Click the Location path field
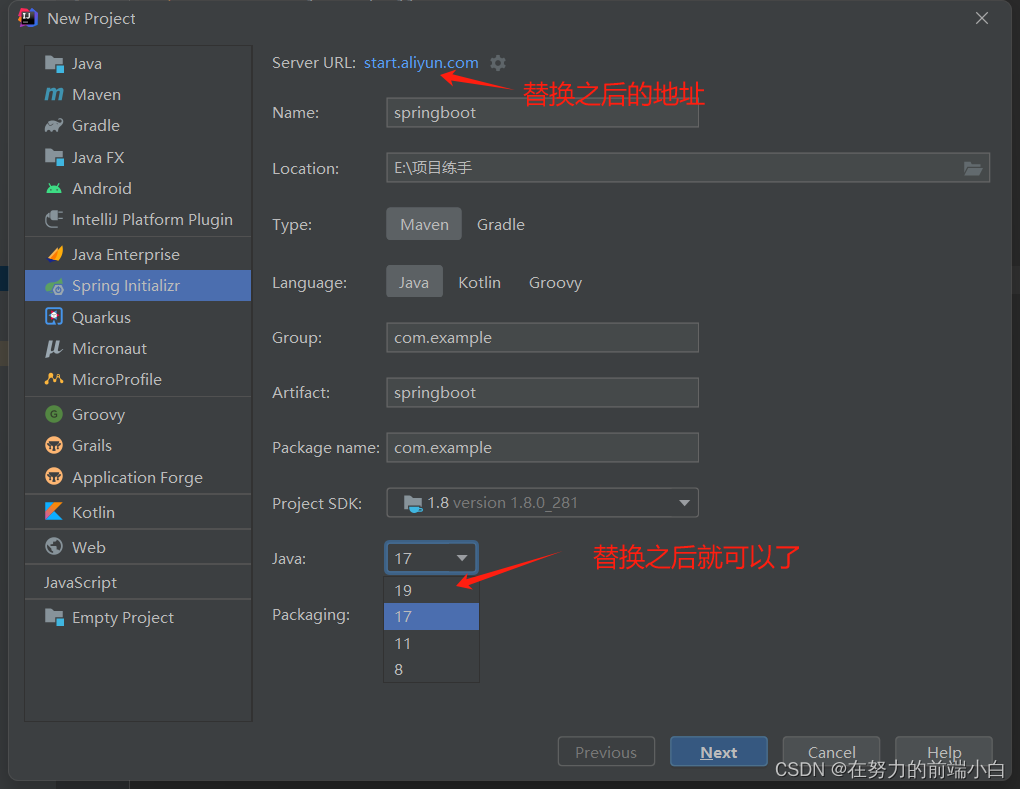This screenshot has width=1020, height=789. pos(688,168)
